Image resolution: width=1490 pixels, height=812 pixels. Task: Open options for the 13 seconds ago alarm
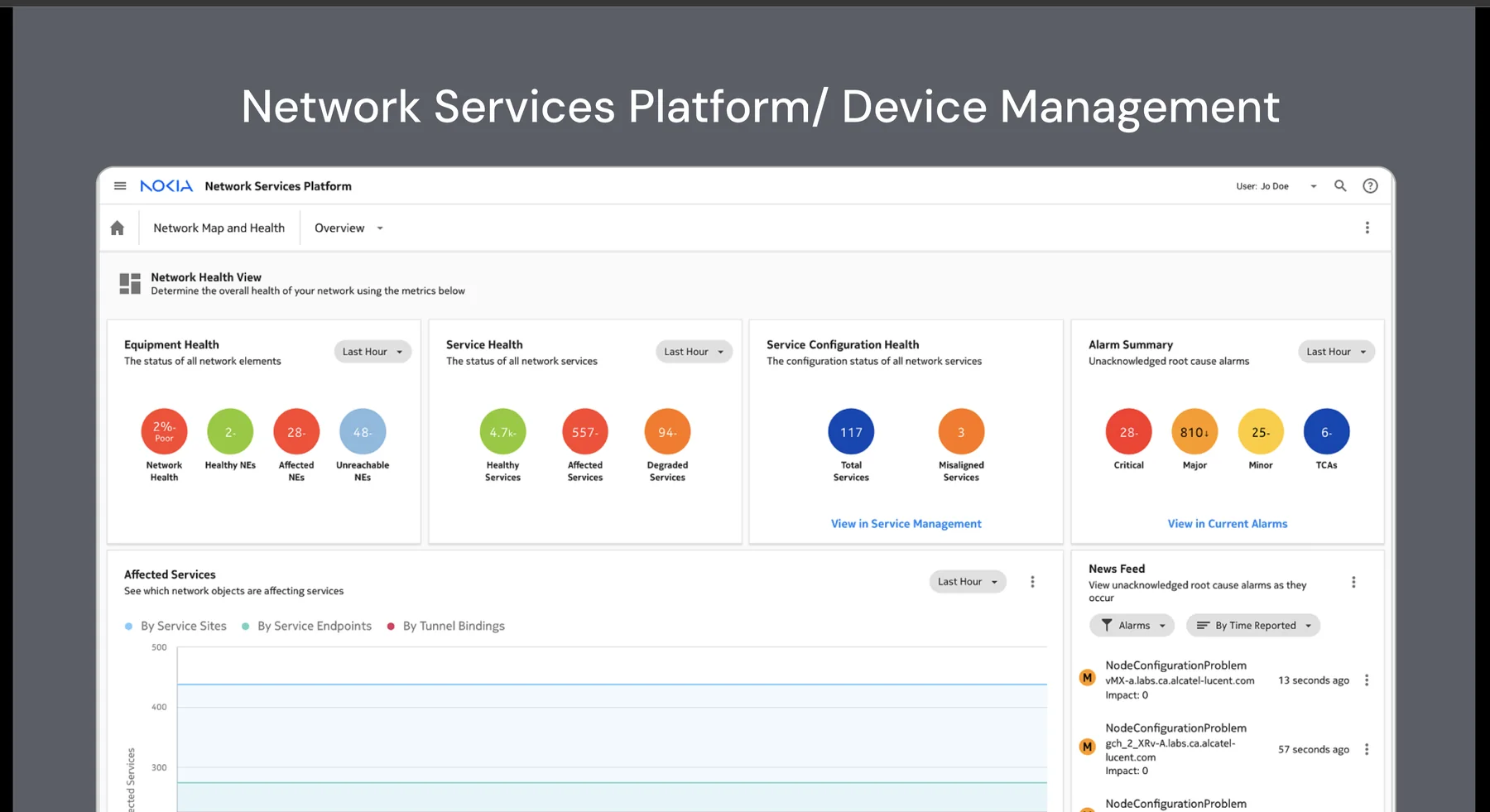pyautogui.click(x=1367, y=680)
